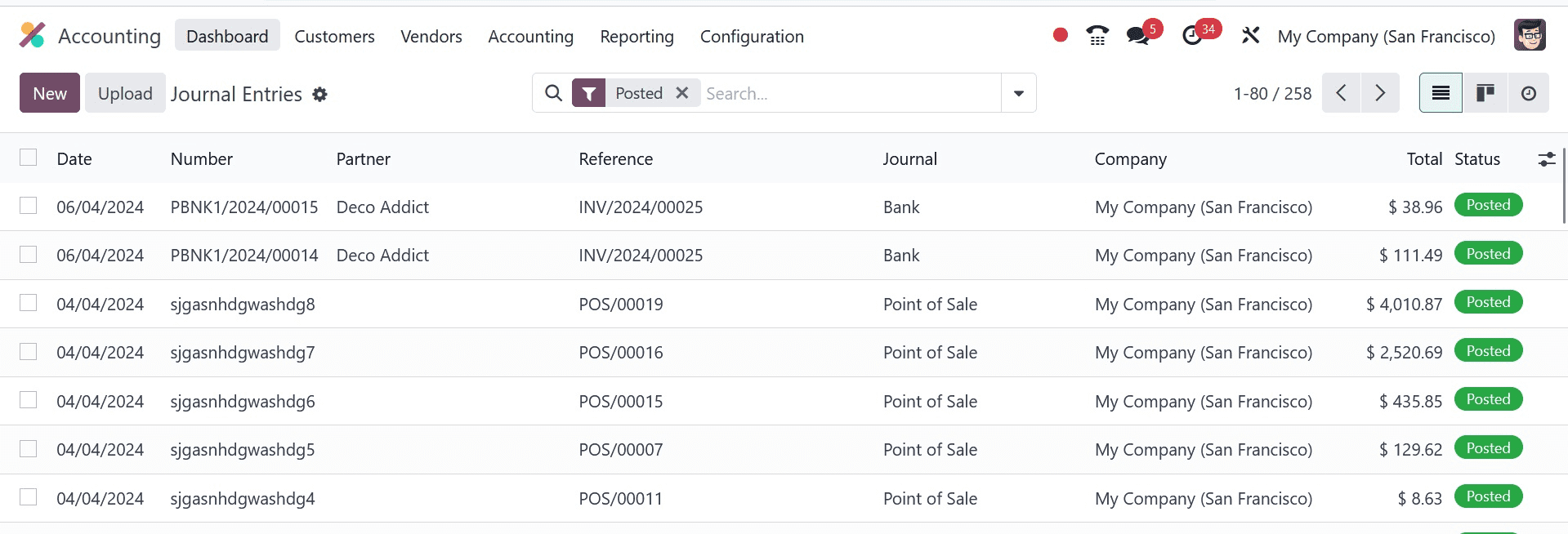The width and height of the screenshot is (1568, 534).
Task: Open the Accounting menu item
Action: (x=531, y=36)
